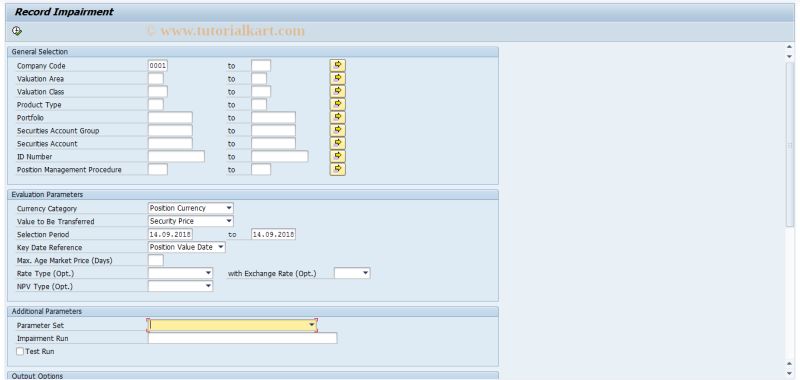Click the Valuation Area to field

click(259, 79)
